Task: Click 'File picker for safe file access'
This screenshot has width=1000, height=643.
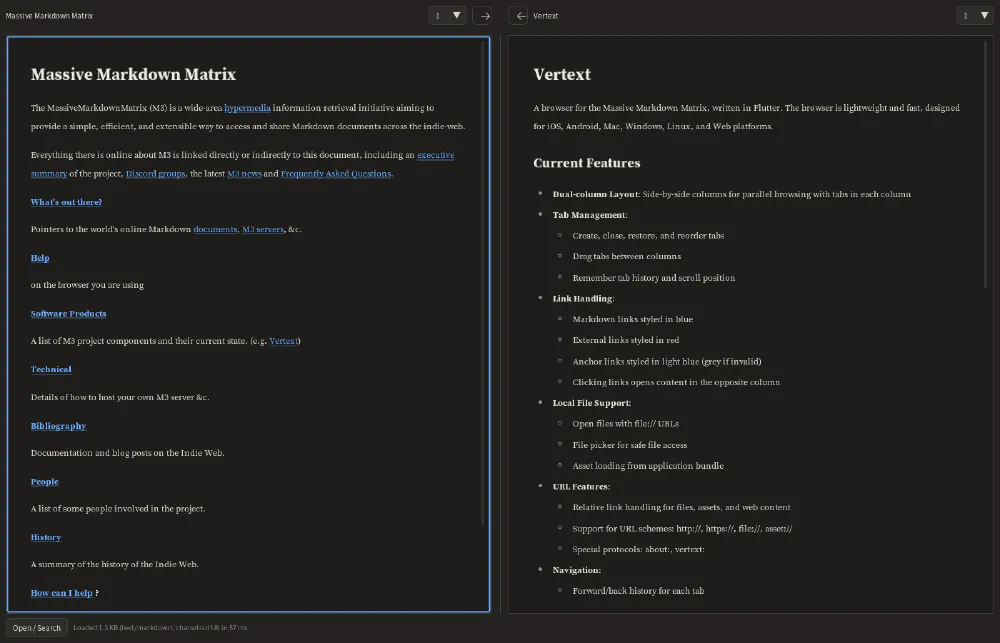Action: (629, 445)
